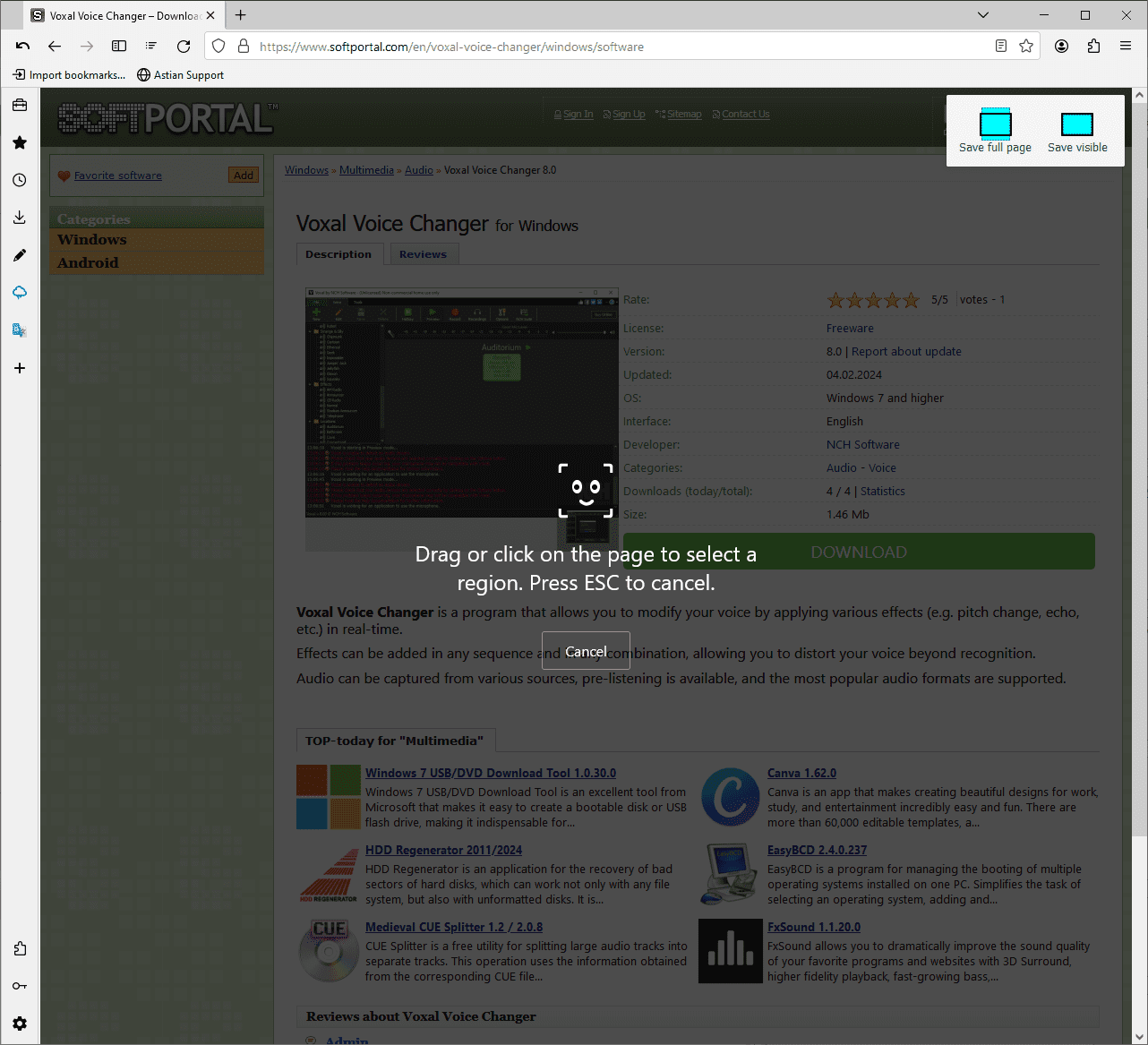Open the FxSound 1.1.20.0 link
Screen dimensions: 1148x1045
point(814,928)
